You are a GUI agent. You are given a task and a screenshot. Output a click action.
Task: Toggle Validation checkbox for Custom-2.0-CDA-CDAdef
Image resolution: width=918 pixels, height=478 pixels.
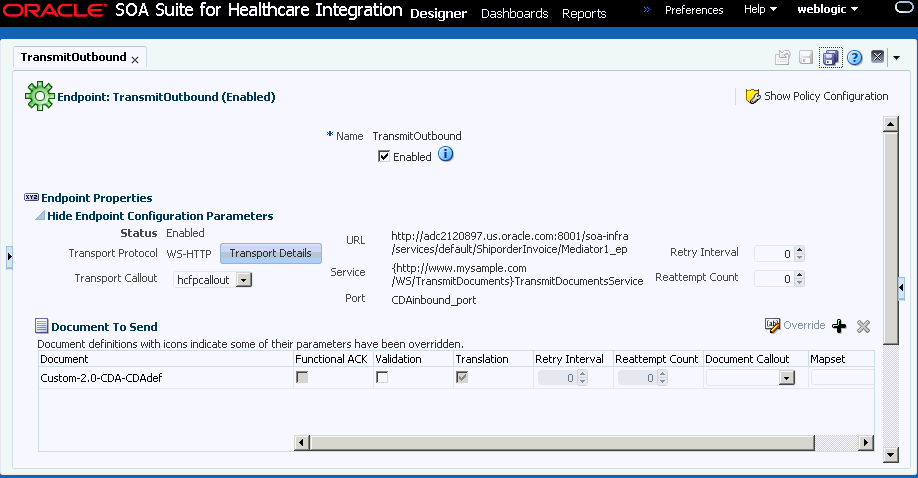click(382, 377)
